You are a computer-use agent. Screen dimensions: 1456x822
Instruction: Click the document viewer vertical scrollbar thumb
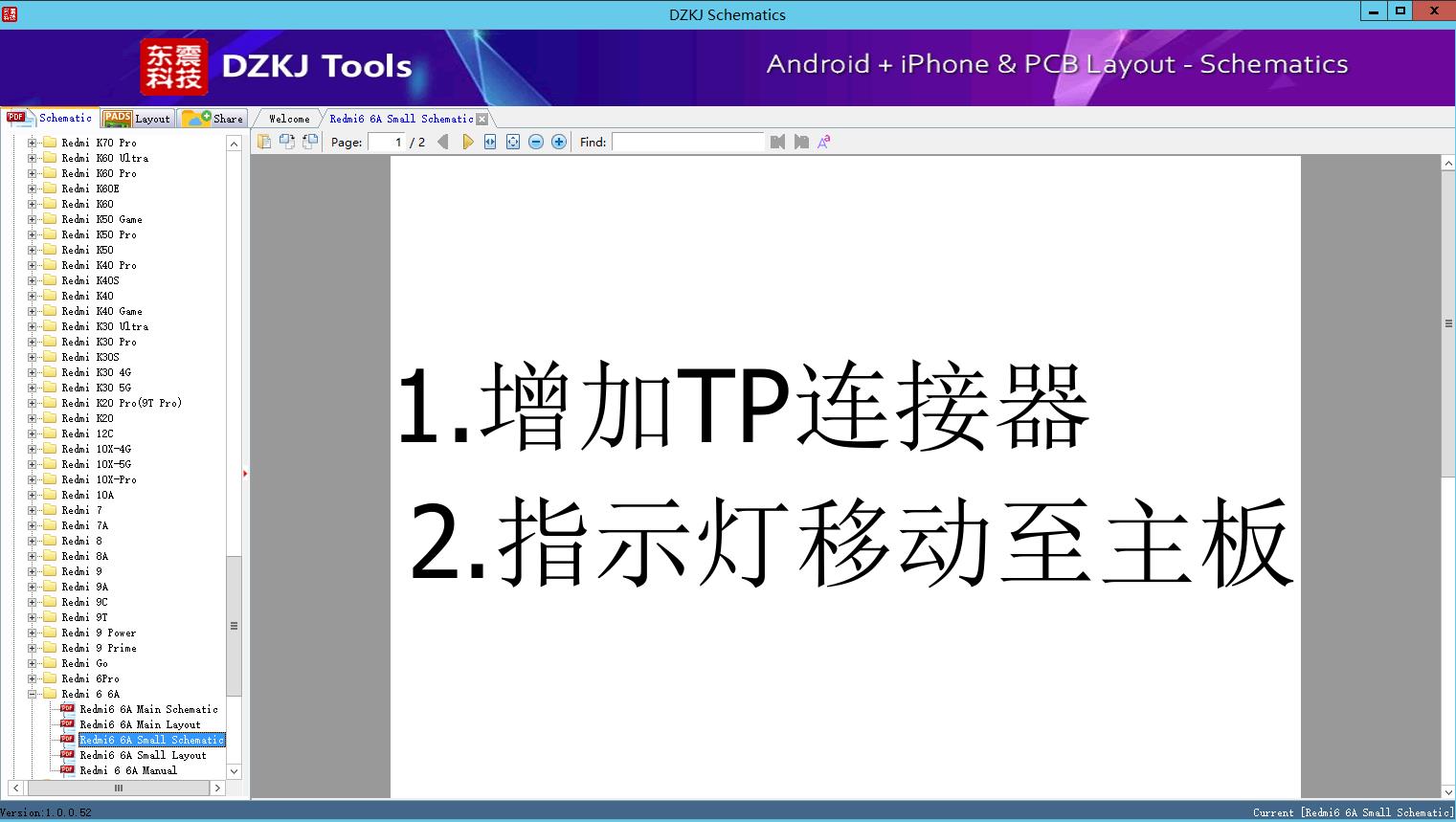point(1448,323)
